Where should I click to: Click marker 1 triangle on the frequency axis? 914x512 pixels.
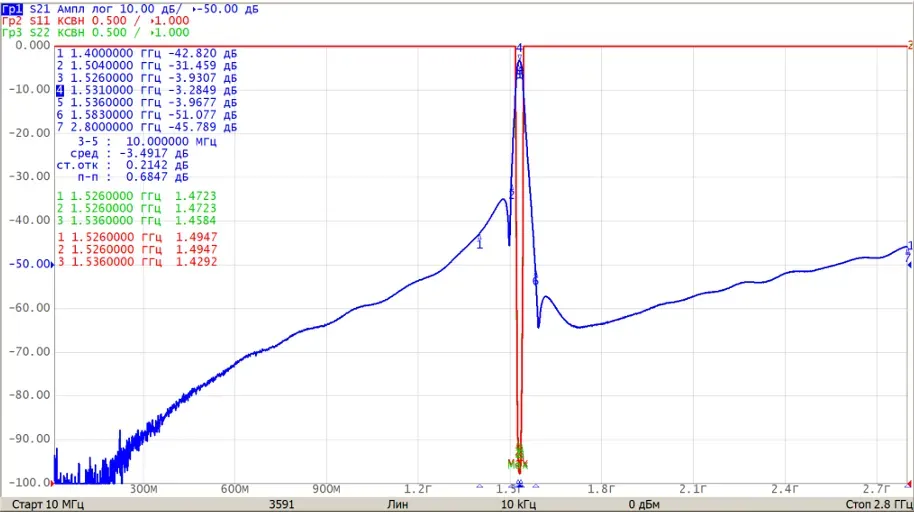click(479, 485)
